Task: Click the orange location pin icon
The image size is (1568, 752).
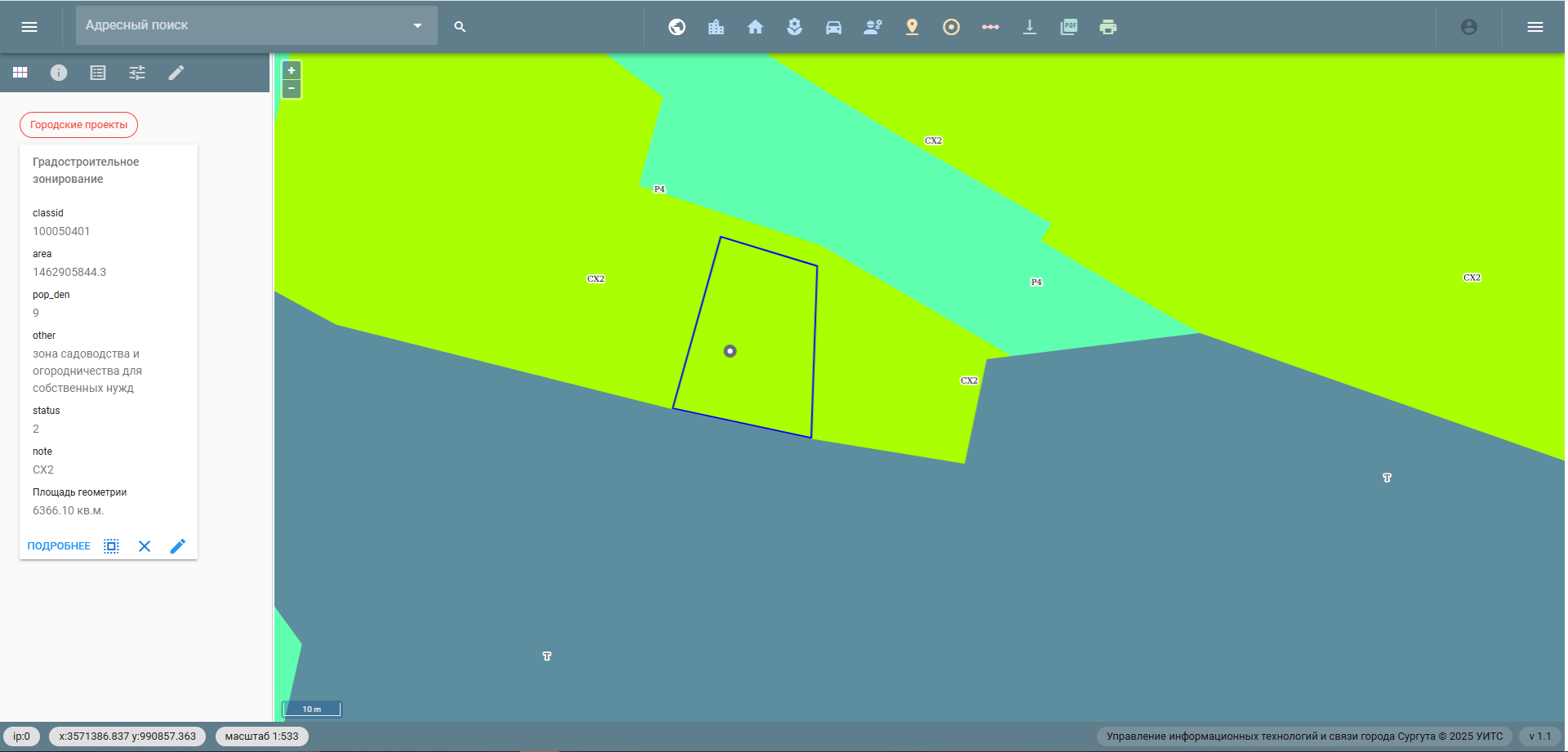Action: (912, 27)
